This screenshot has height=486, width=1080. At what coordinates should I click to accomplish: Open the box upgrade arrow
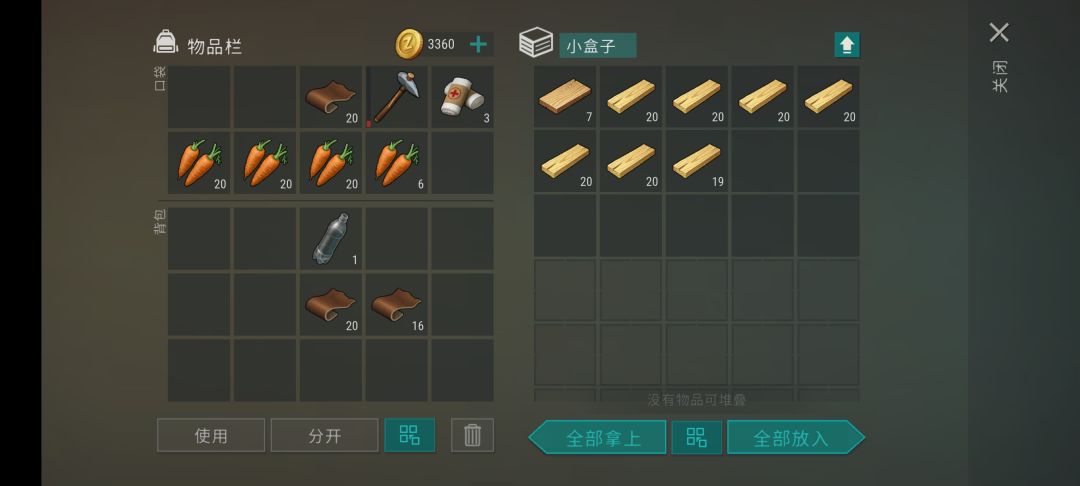[847, 45]
